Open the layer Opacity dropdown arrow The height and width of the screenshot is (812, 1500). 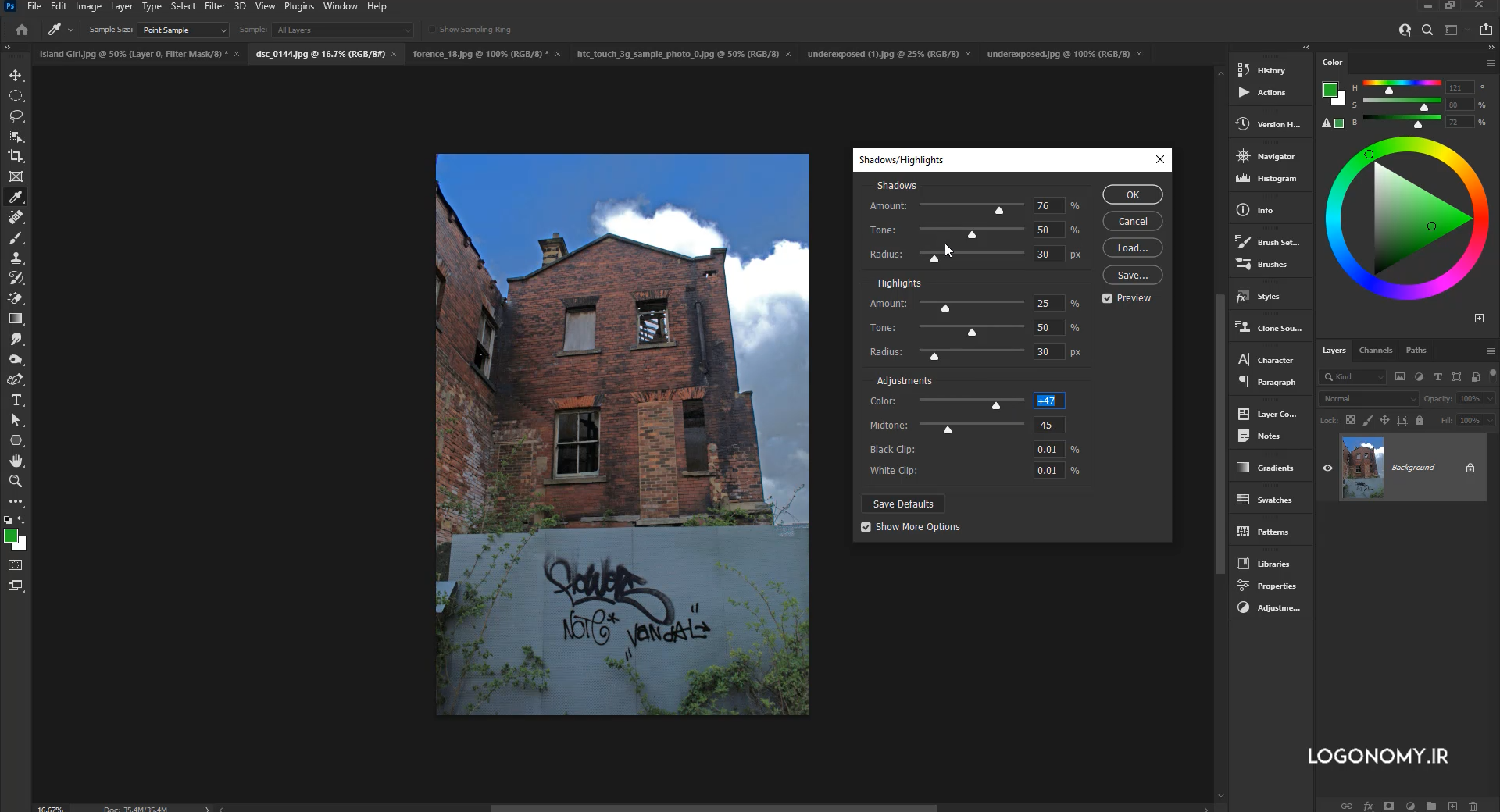[x=1490, y=398]
